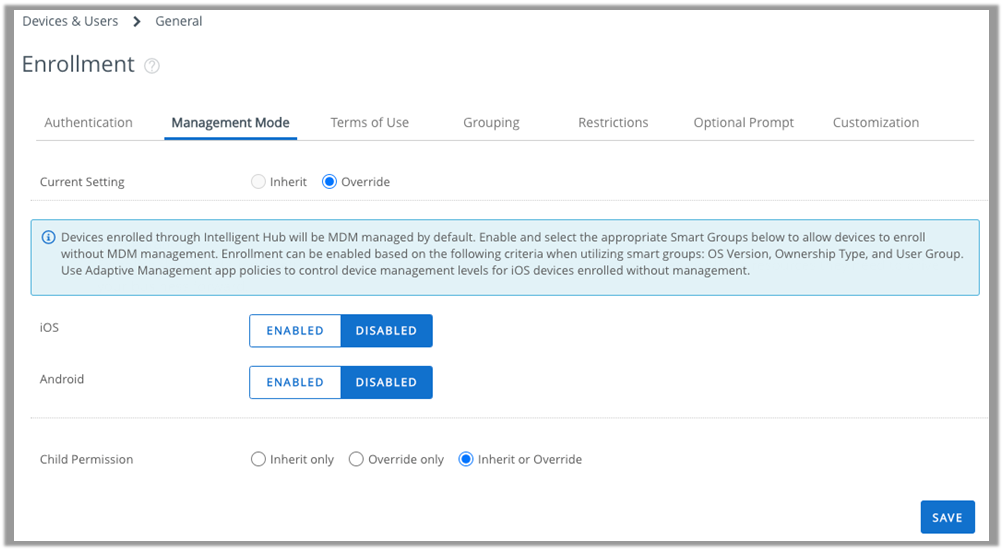This screenshot has width=1003, height=551.
Task: Click the breadcrumb chevron after Devices & Users
Action: coord(137,22)
